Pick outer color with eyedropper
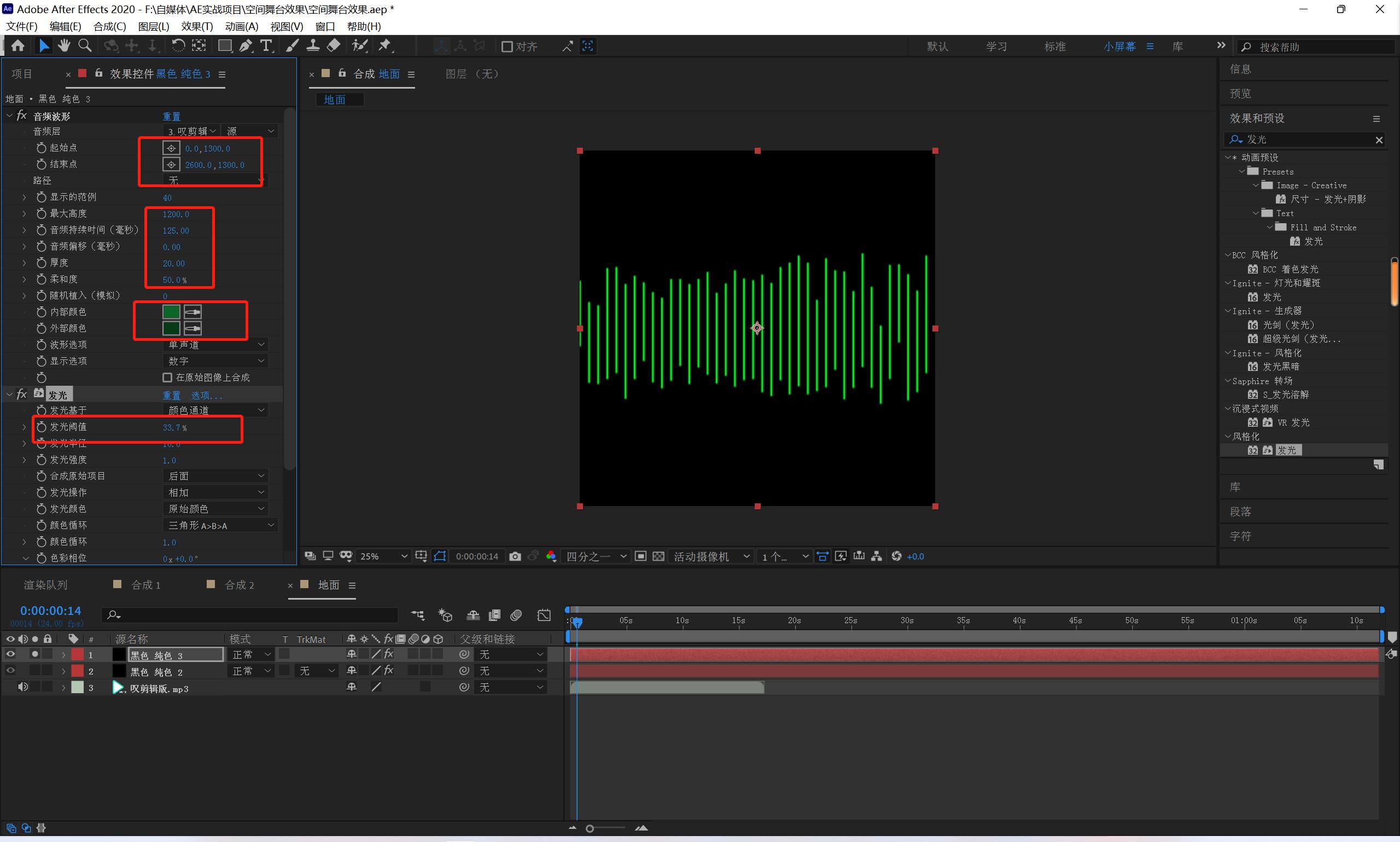1400x842 pixels. pyautogui.click(x=193, y=328)
